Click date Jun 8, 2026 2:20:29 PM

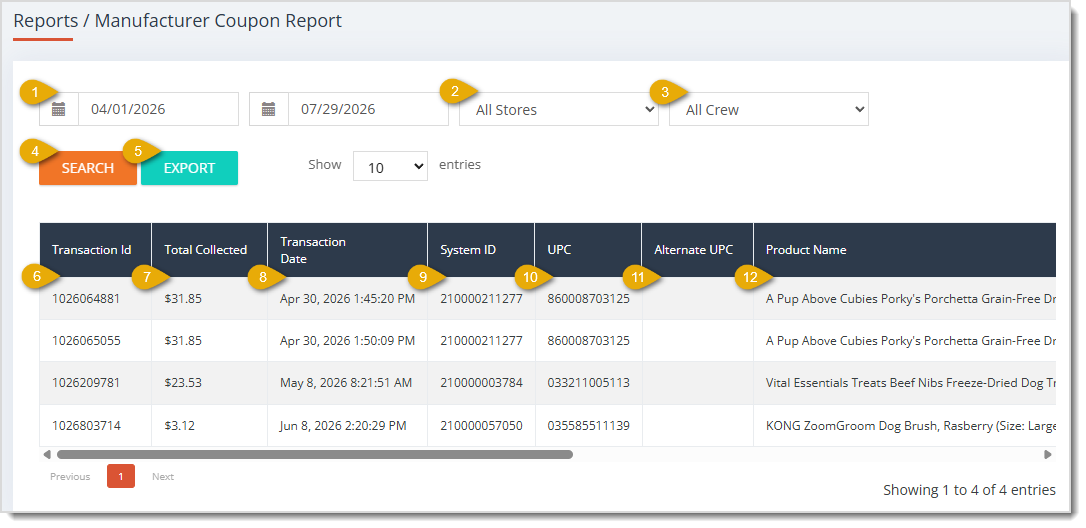[343, 425]
